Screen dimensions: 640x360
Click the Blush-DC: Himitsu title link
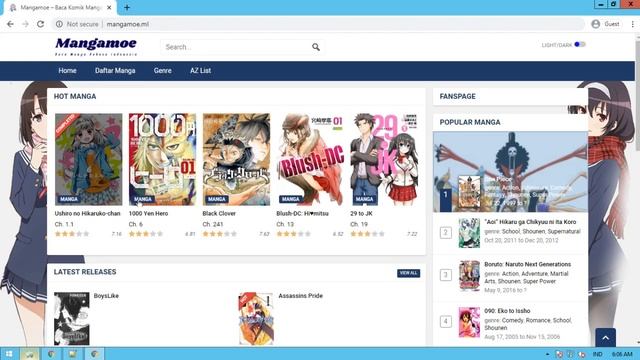coord(302,213)
